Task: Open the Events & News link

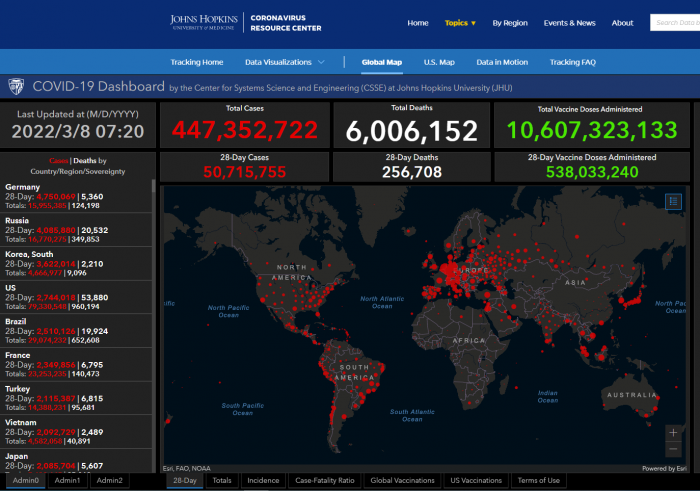Action: (569, 23)
